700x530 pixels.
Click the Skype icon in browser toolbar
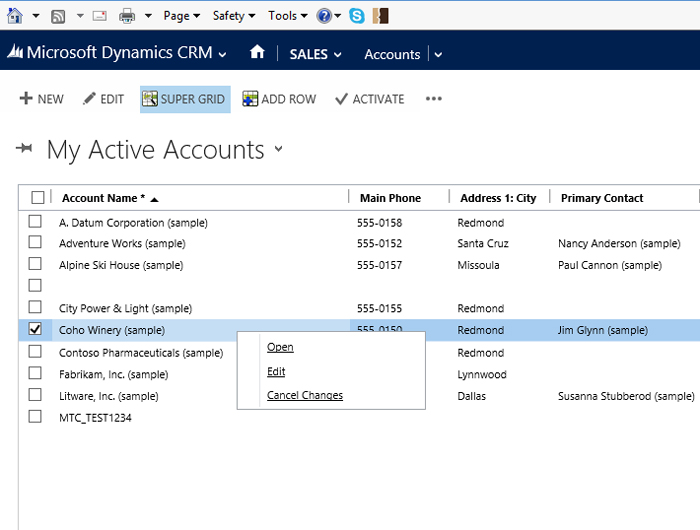click(x=357, y=16)
